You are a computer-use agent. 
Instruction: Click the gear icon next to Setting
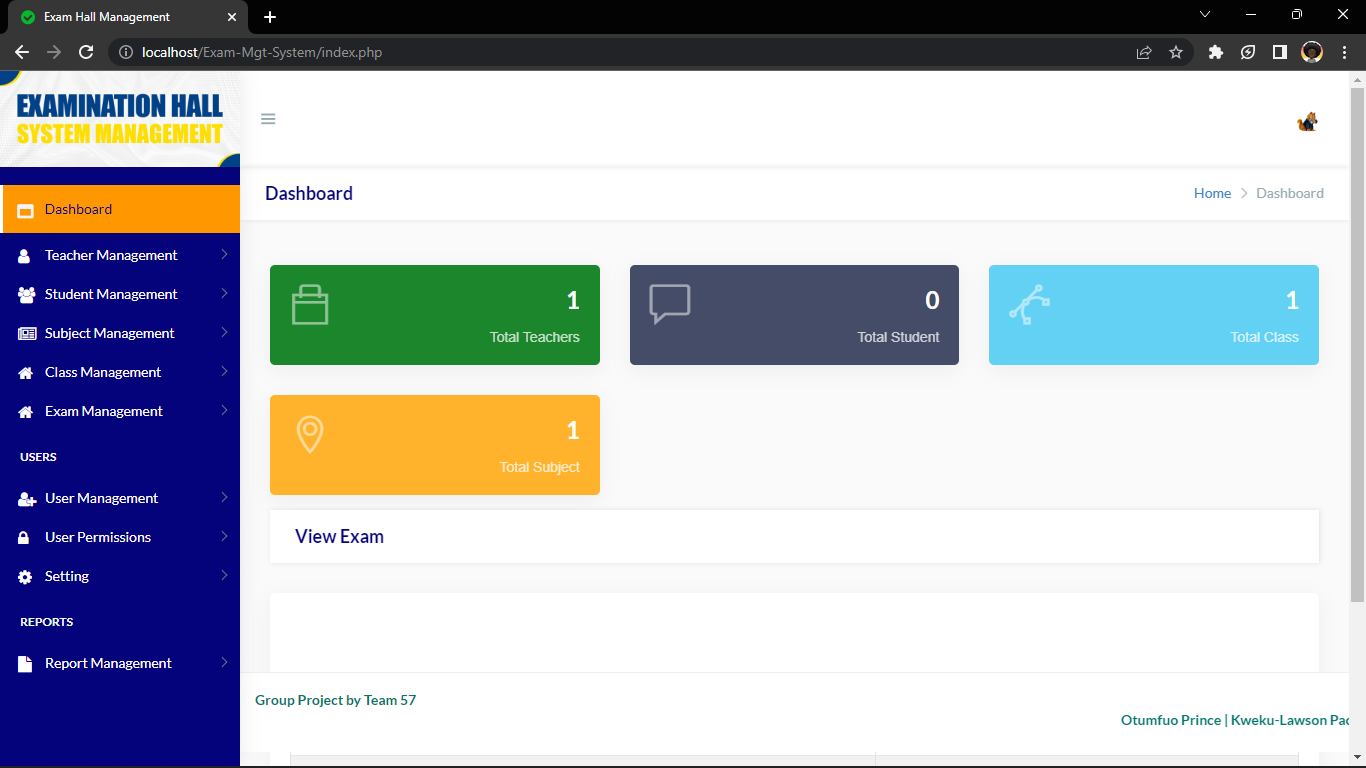24,576
